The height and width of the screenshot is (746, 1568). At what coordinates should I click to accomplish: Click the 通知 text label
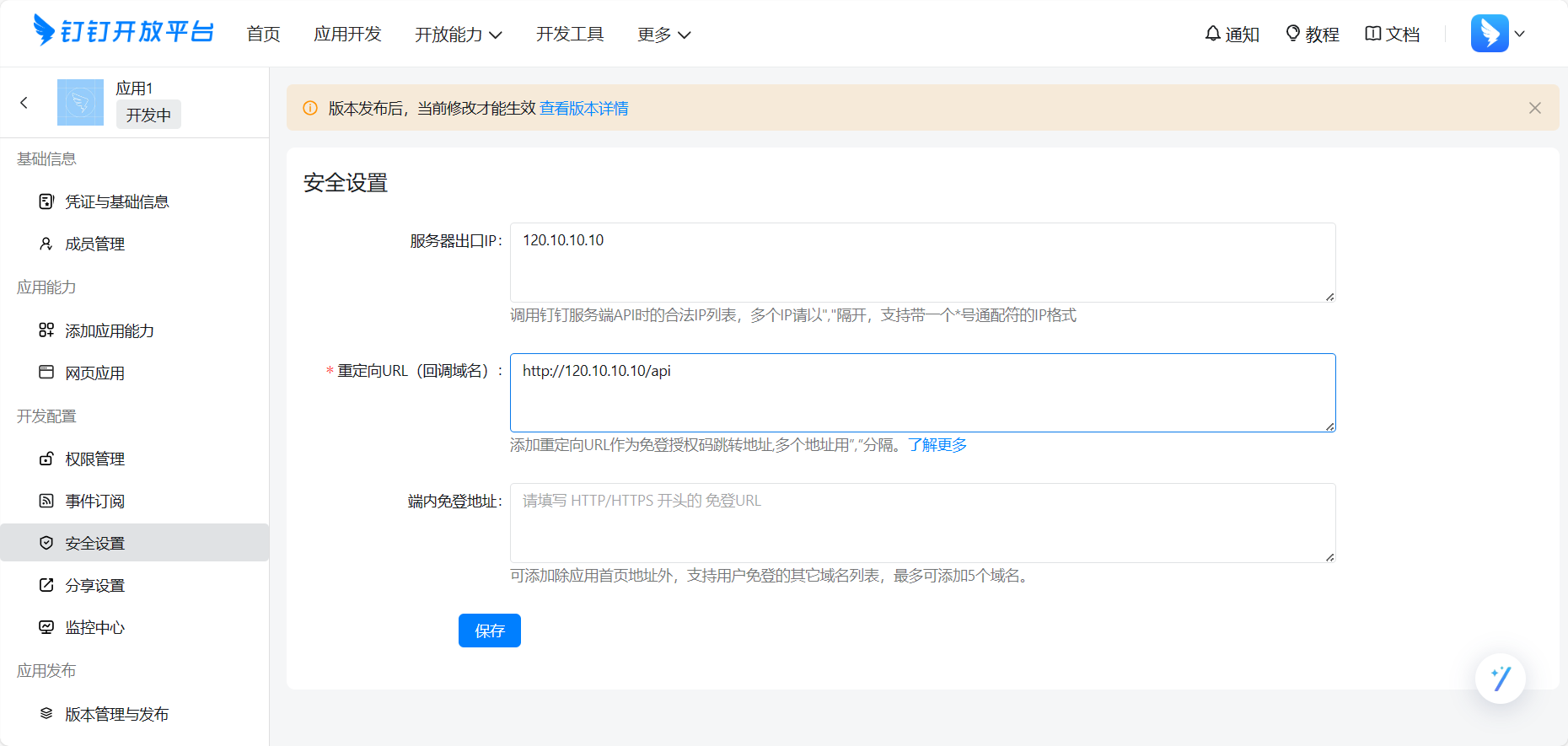[1243, 35]
